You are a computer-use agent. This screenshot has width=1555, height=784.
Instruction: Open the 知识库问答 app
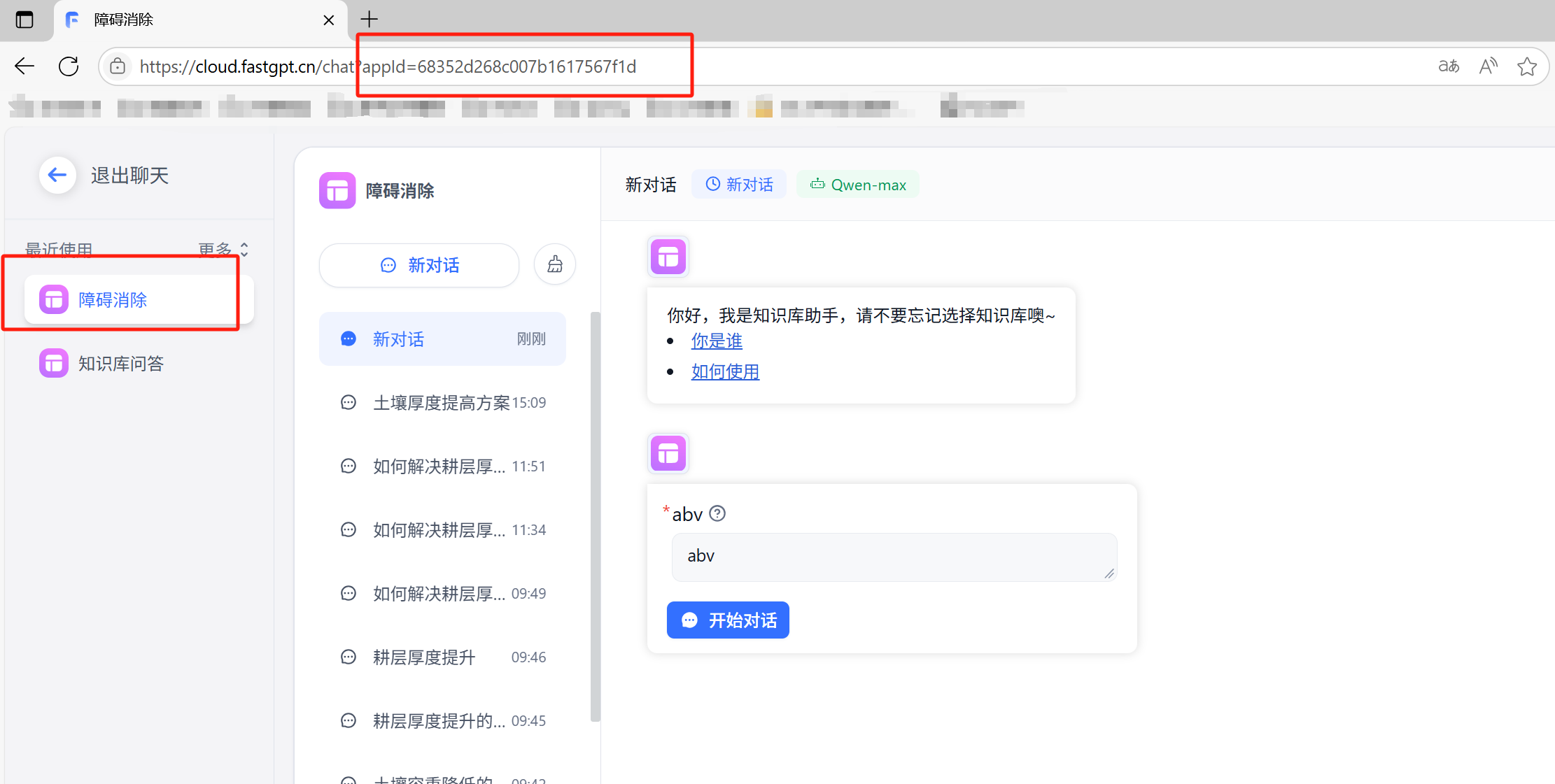pos(120,363)
